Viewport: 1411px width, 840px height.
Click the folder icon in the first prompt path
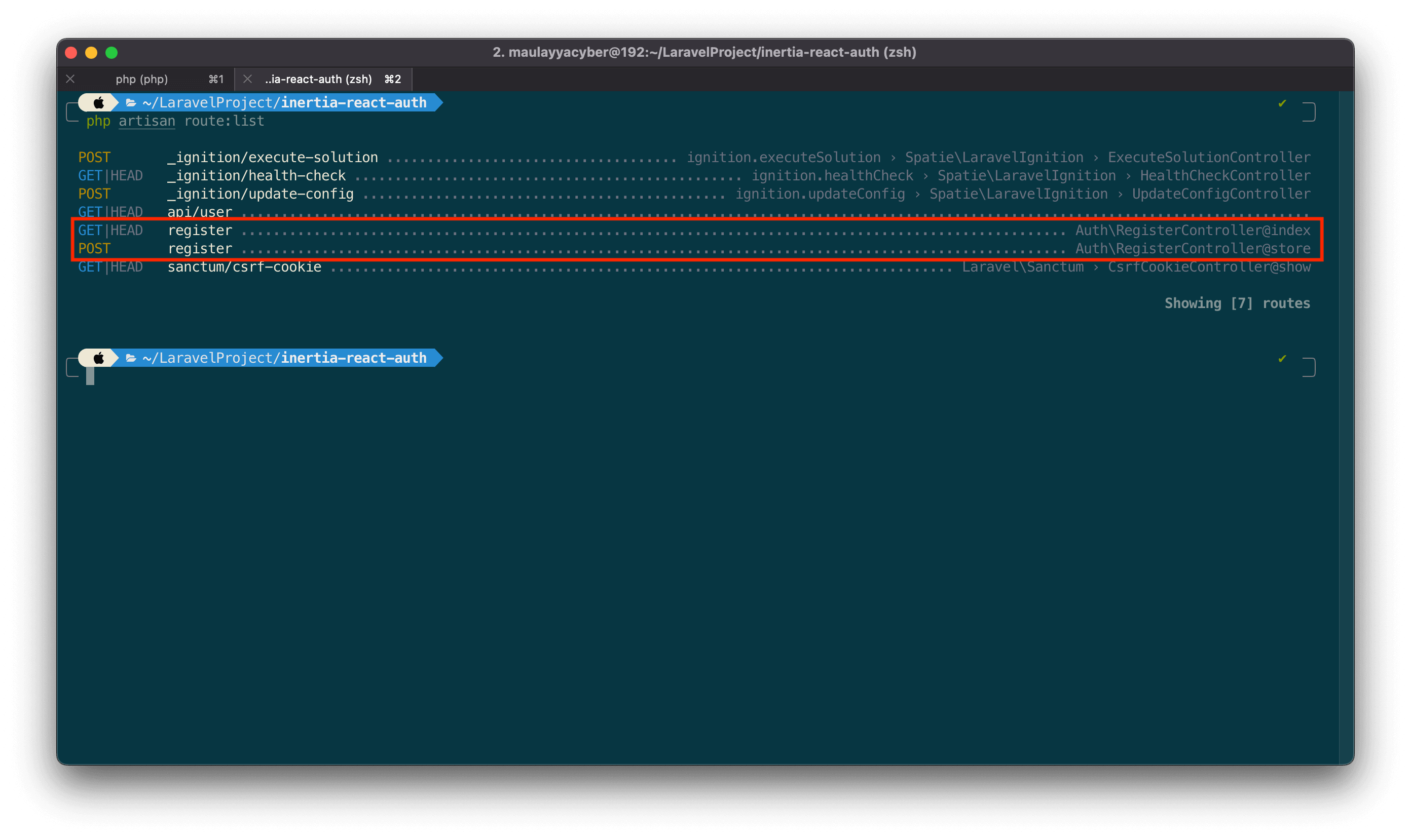click(131, 103)
